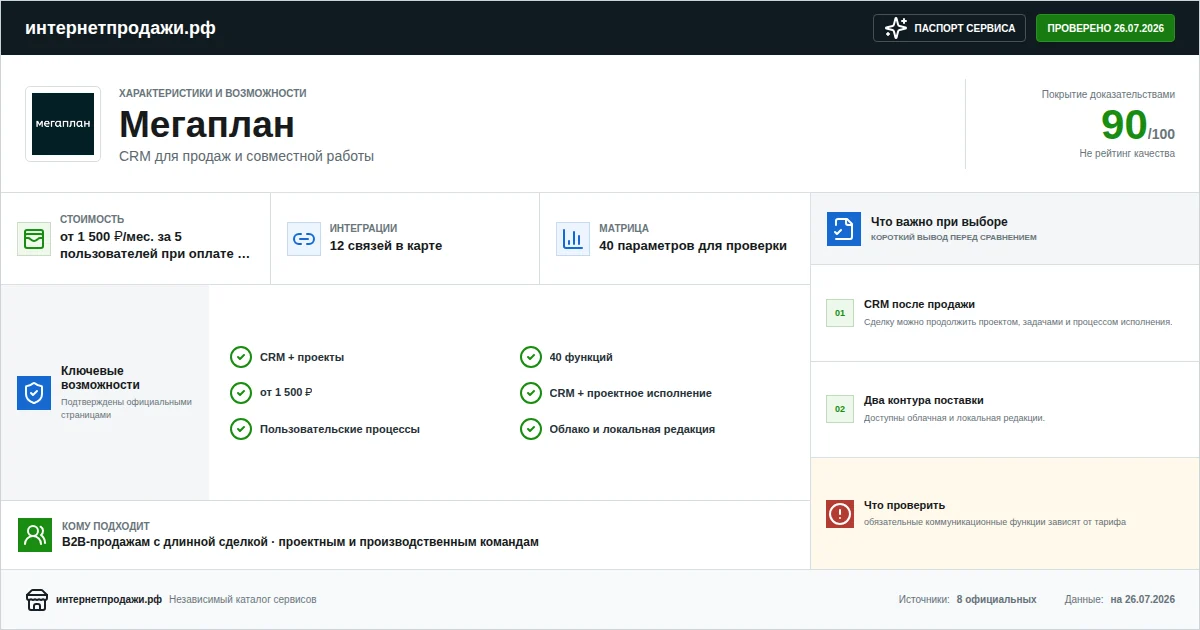Click the Мегаплан logo thumbnail
Viewport: 1200px width, 630px height.
(x=63, y=124)
